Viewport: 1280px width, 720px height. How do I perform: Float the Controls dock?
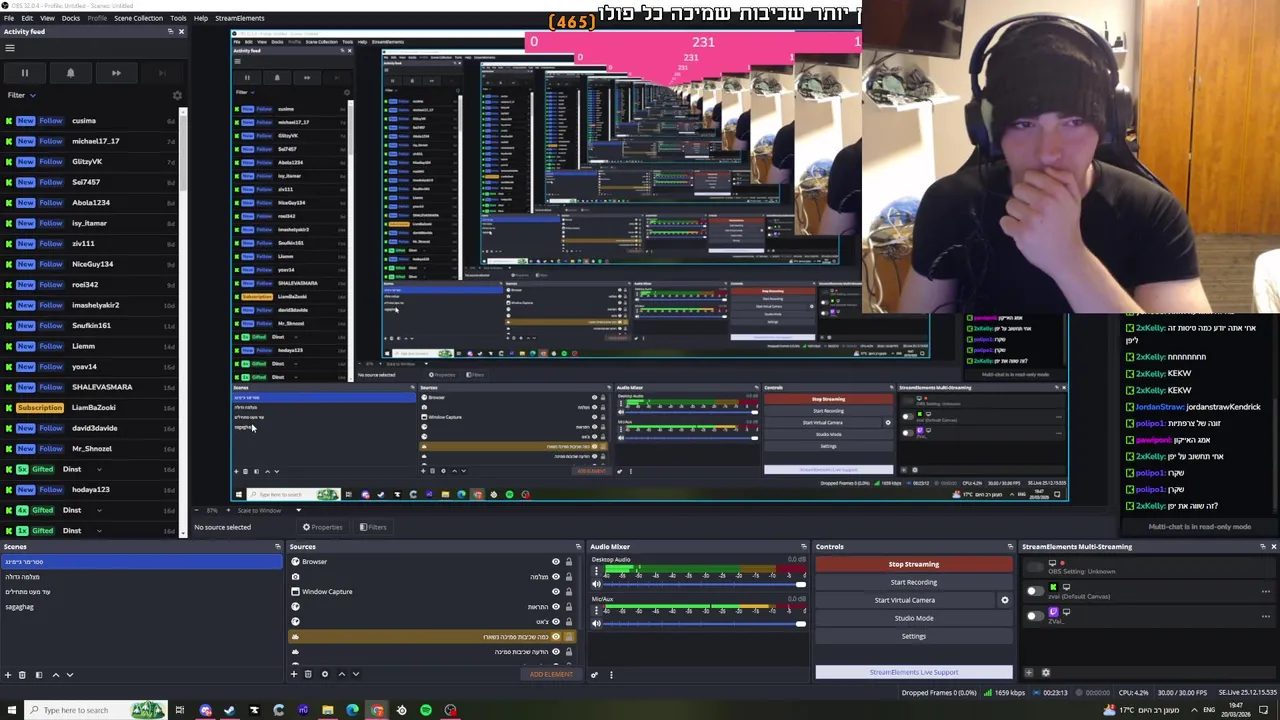(x=1009, y=547)
